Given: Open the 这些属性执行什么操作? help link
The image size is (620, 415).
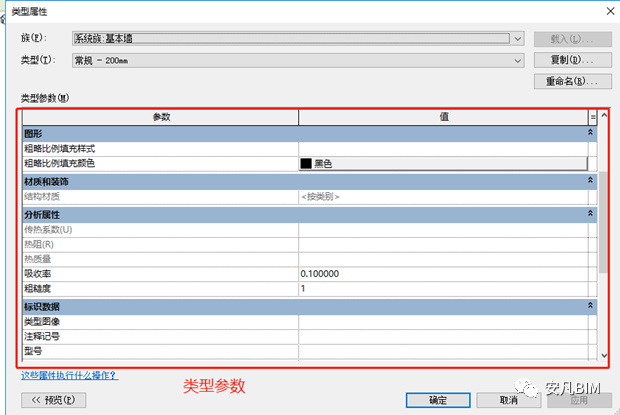Looking at the screenshot, I should coord(69,375).
